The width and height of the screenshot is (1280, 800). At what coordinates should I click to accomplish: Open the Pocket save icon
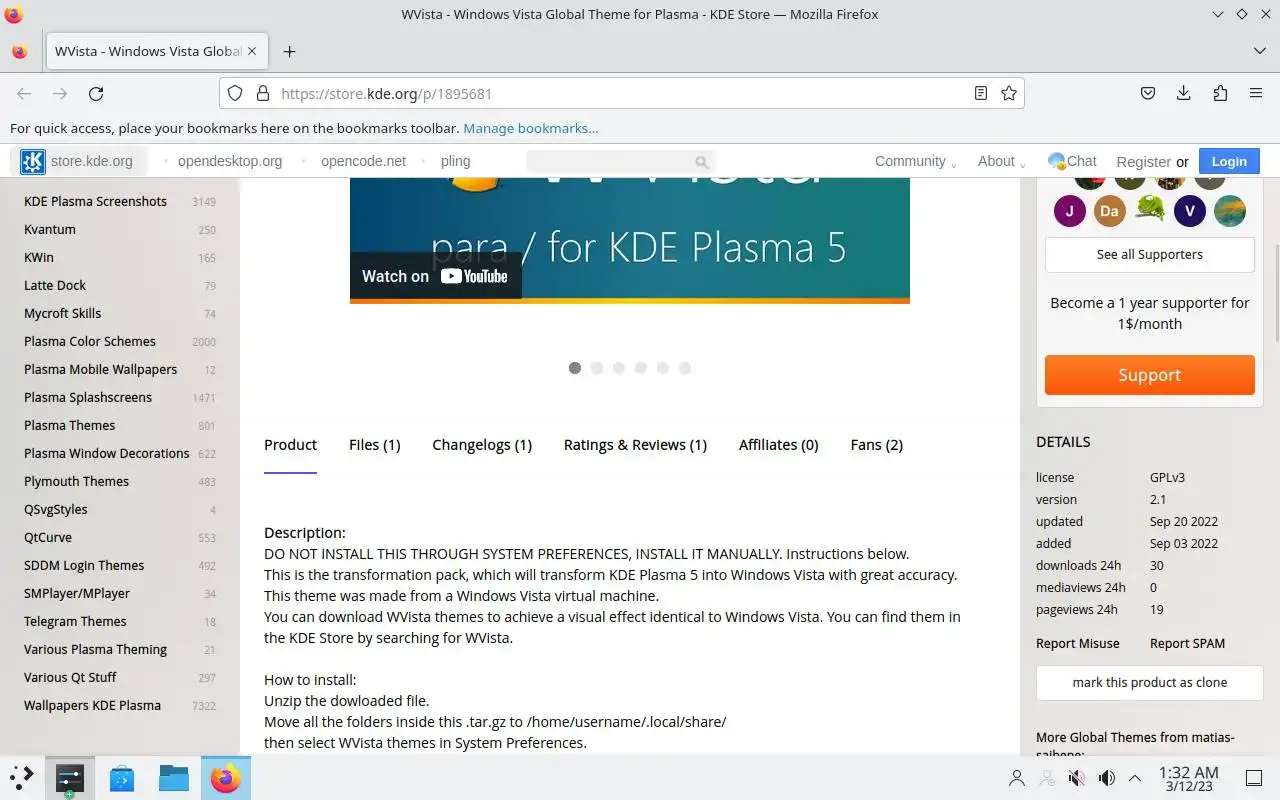(1148, 93)
